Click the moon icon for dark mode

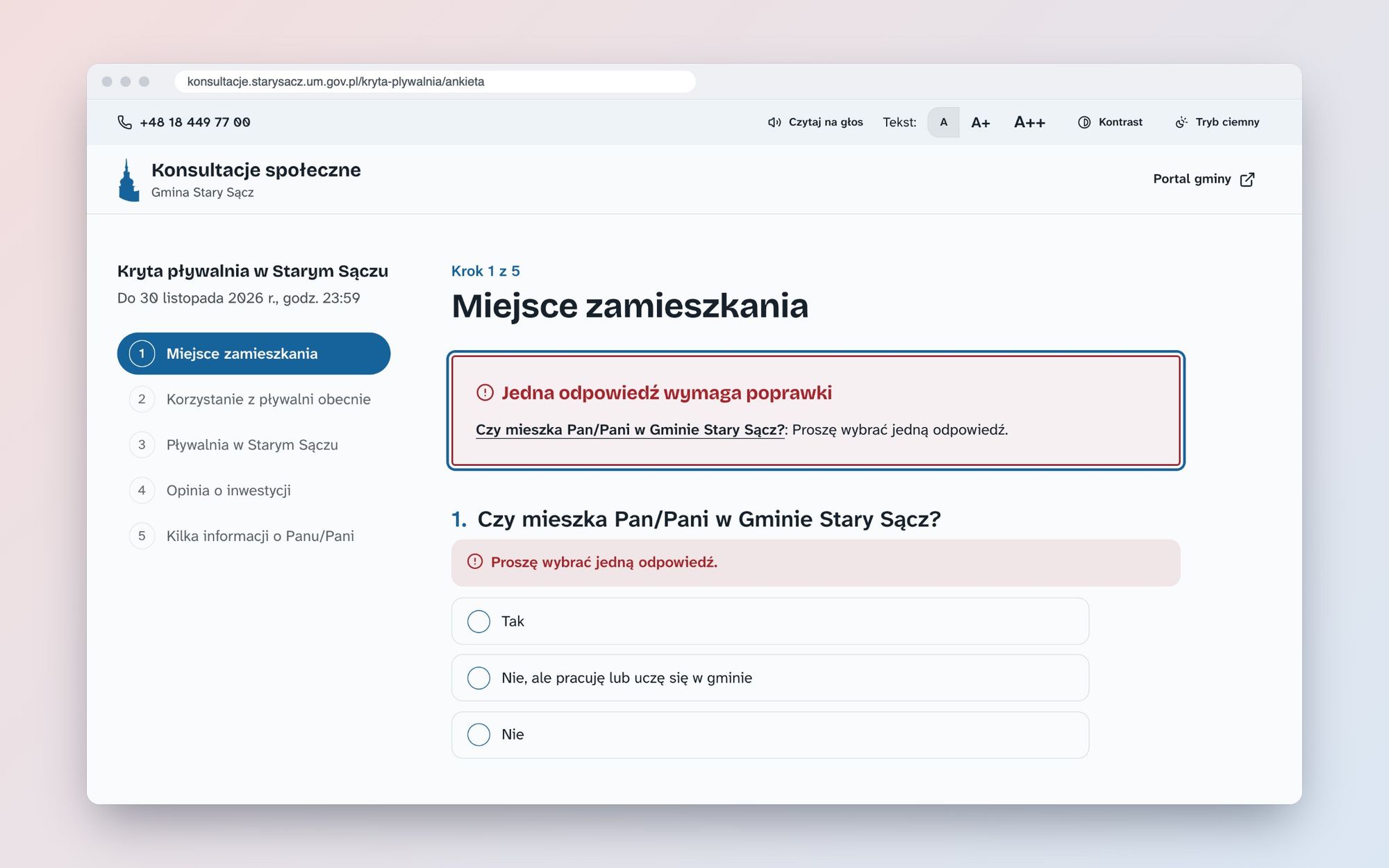(x=1181, y=122)
